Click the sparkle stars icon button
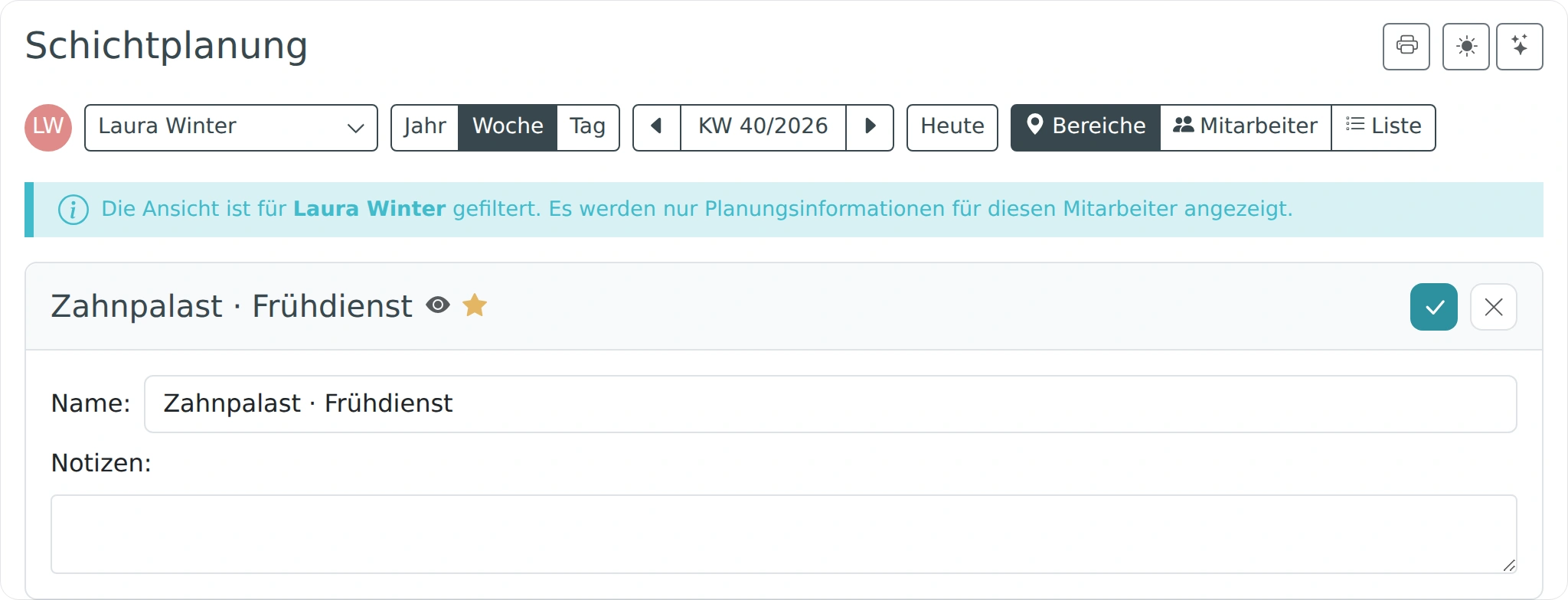The height and width of the screenshot is (600, 1568). click(x=1519, y=47)
